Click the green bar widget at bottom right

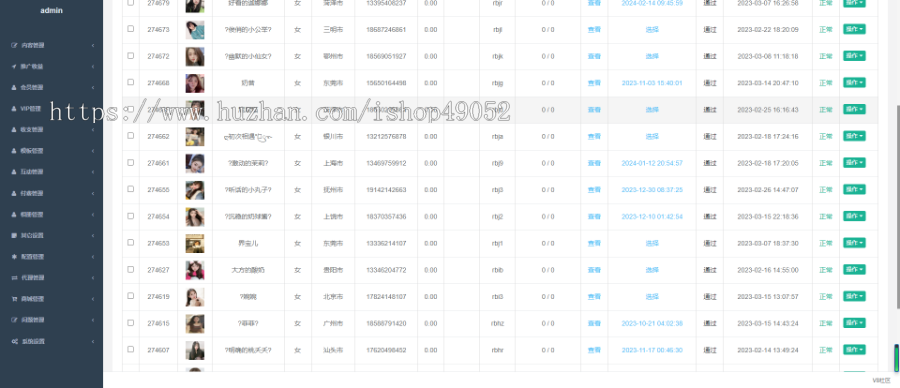pos(896,358)
